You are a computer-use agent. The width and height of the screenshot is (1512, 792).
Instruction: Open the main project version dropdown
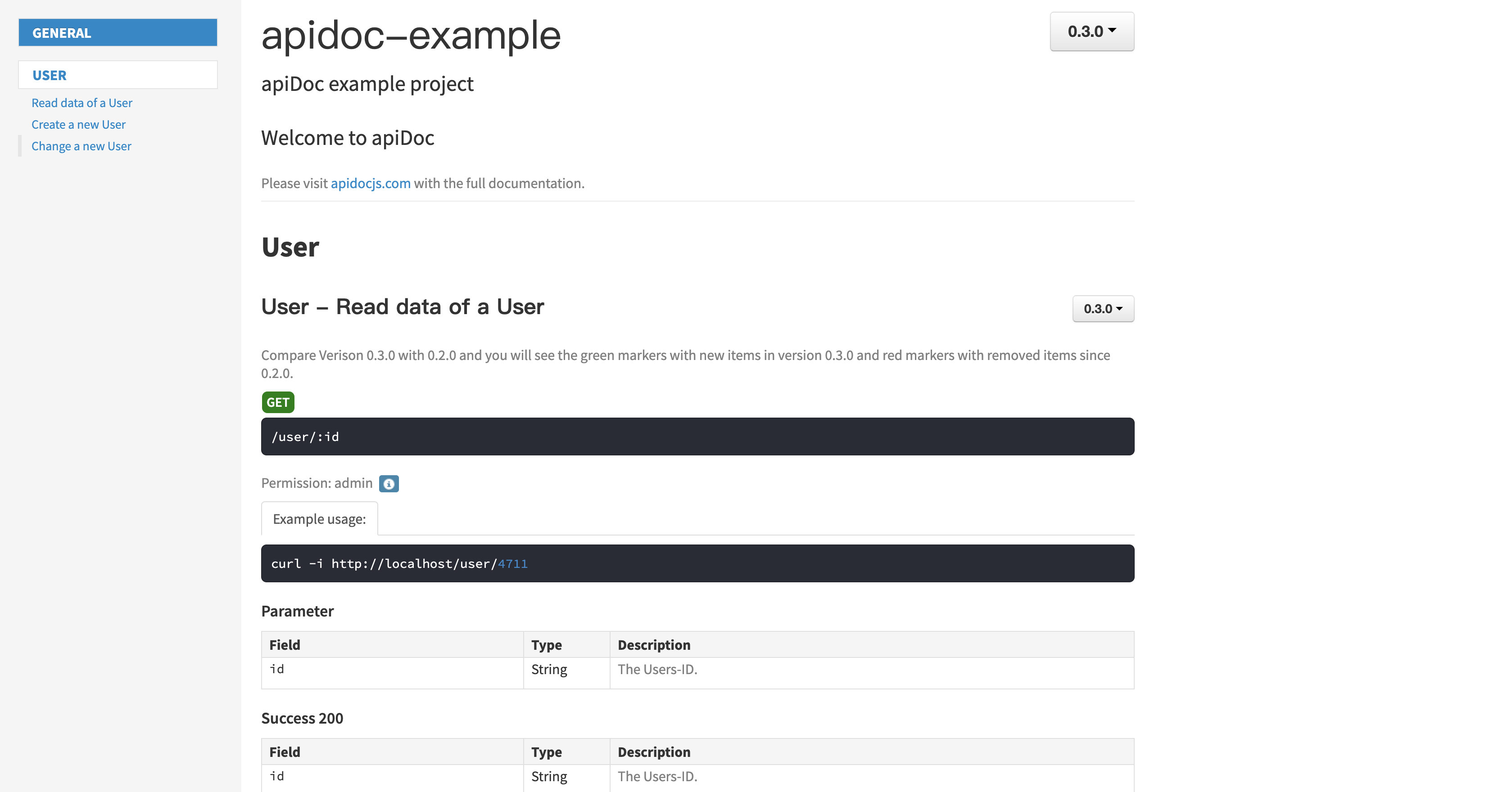point(1091,31)
